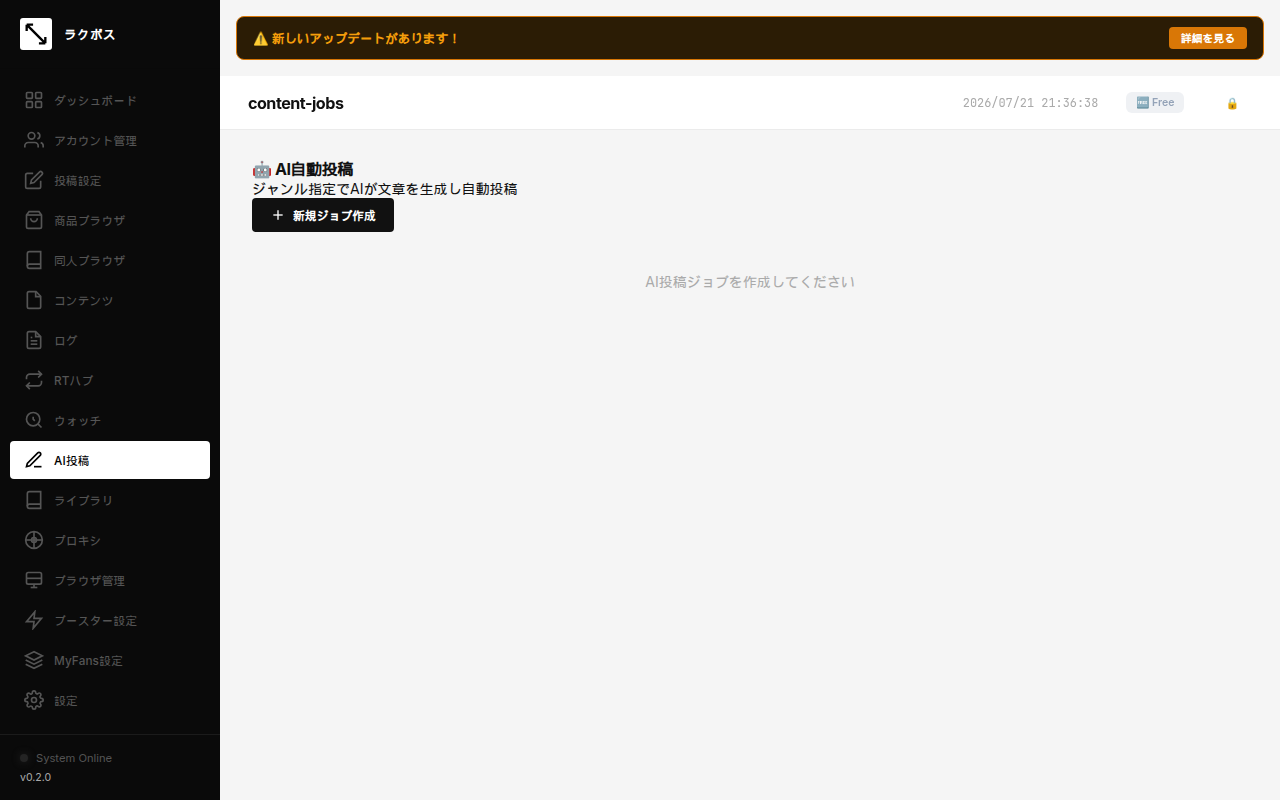This screenshot has width=1280, height=800.
Task: Open the 同人ブラウザ menu item
Action: click(x=110, y=260)
